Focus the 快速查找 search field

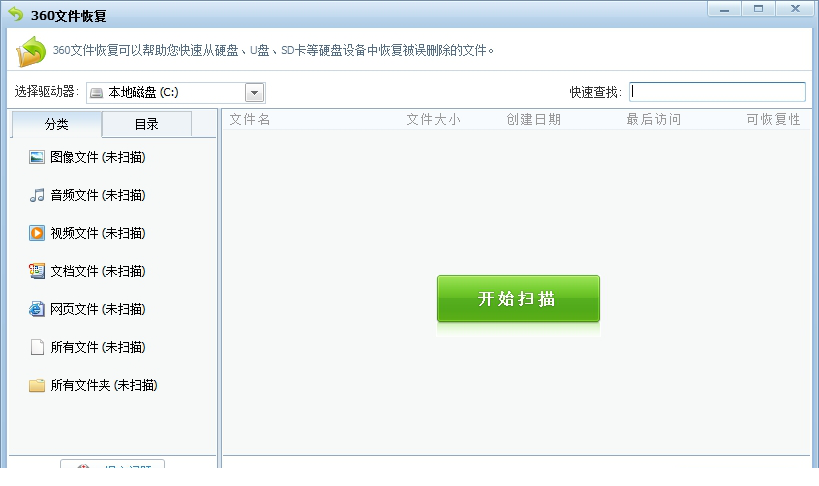point(717,92)
